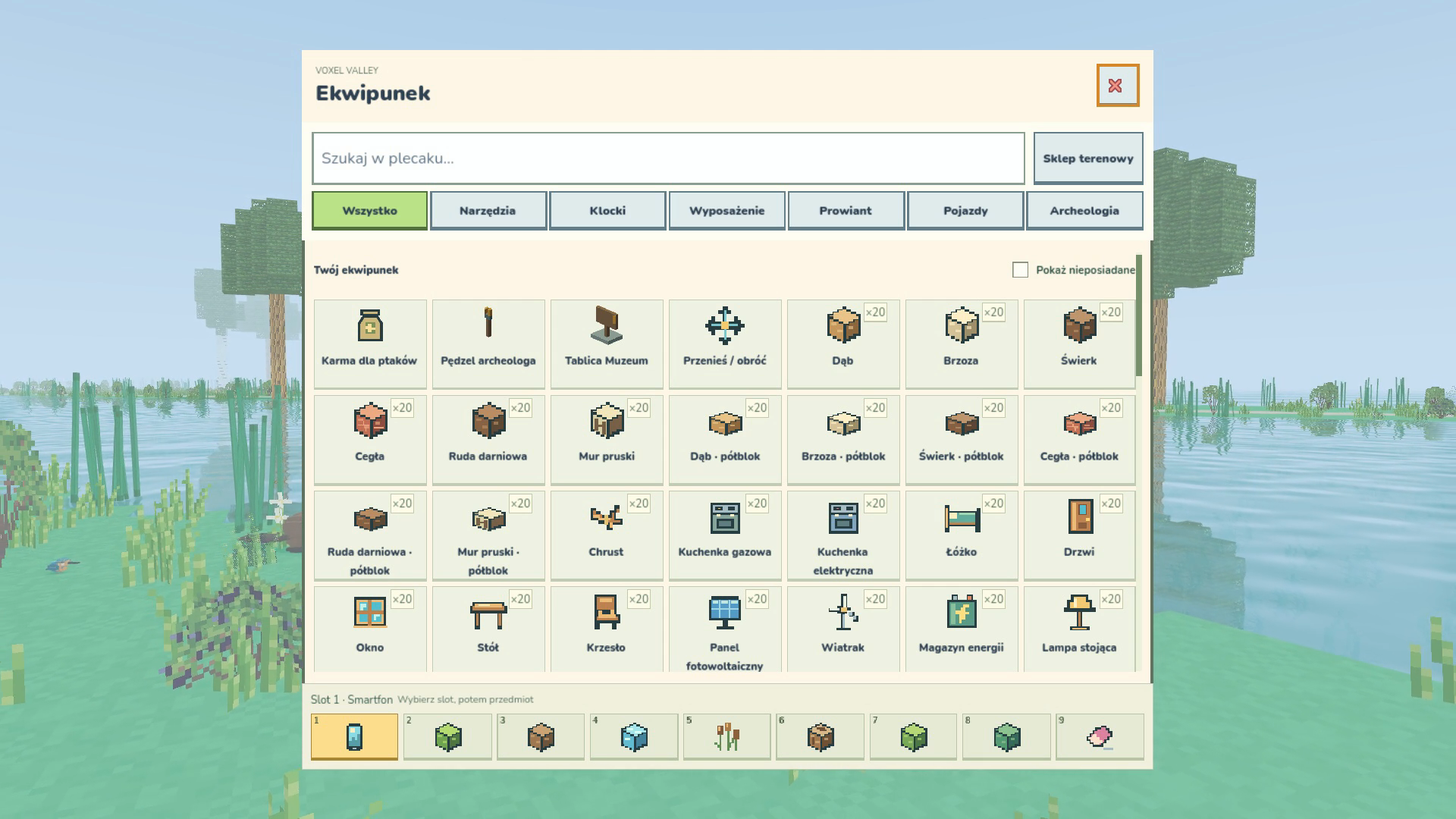Screen dimensions: 1456x819
Task: Switch to the Narzędzia tab
Action: pos(488,210)
